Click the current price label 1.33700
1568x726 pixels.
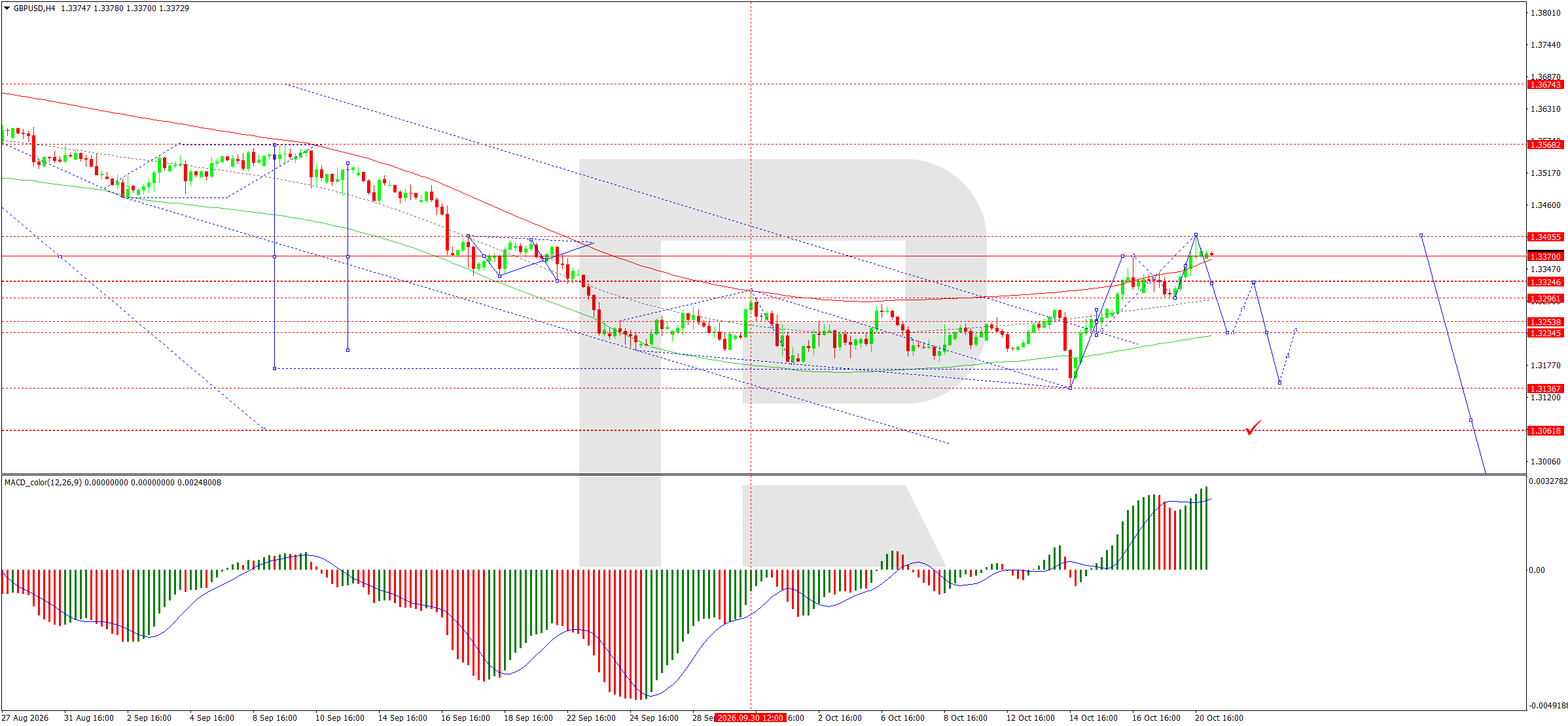point(1546,257)
